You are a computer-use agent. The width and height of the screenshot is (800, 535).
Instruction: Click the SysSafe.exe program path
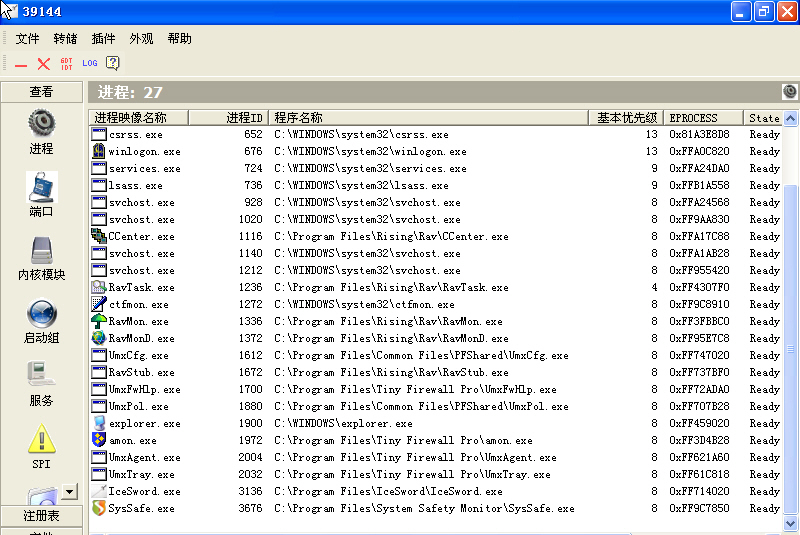click(x=424, y=508)
